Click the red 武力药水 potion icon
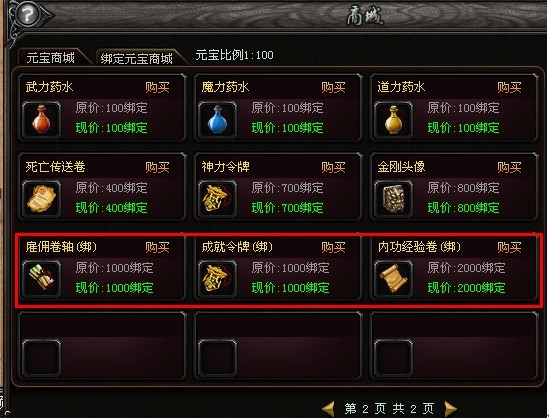The height and width of the screenshot is (419, 549). 41,119
